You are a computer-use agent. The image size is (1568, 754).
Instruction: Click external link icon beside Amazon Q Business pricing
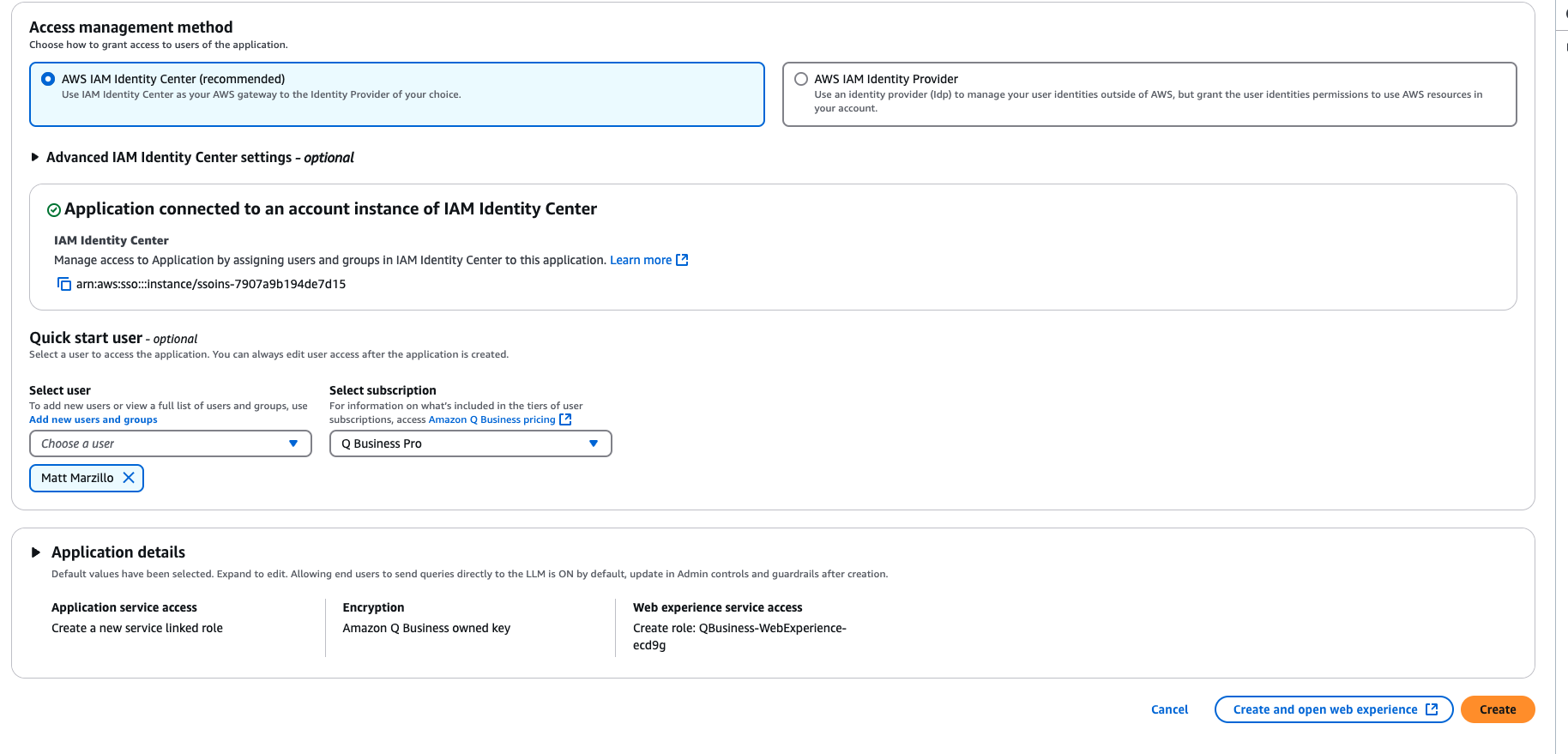click(565, 419)
